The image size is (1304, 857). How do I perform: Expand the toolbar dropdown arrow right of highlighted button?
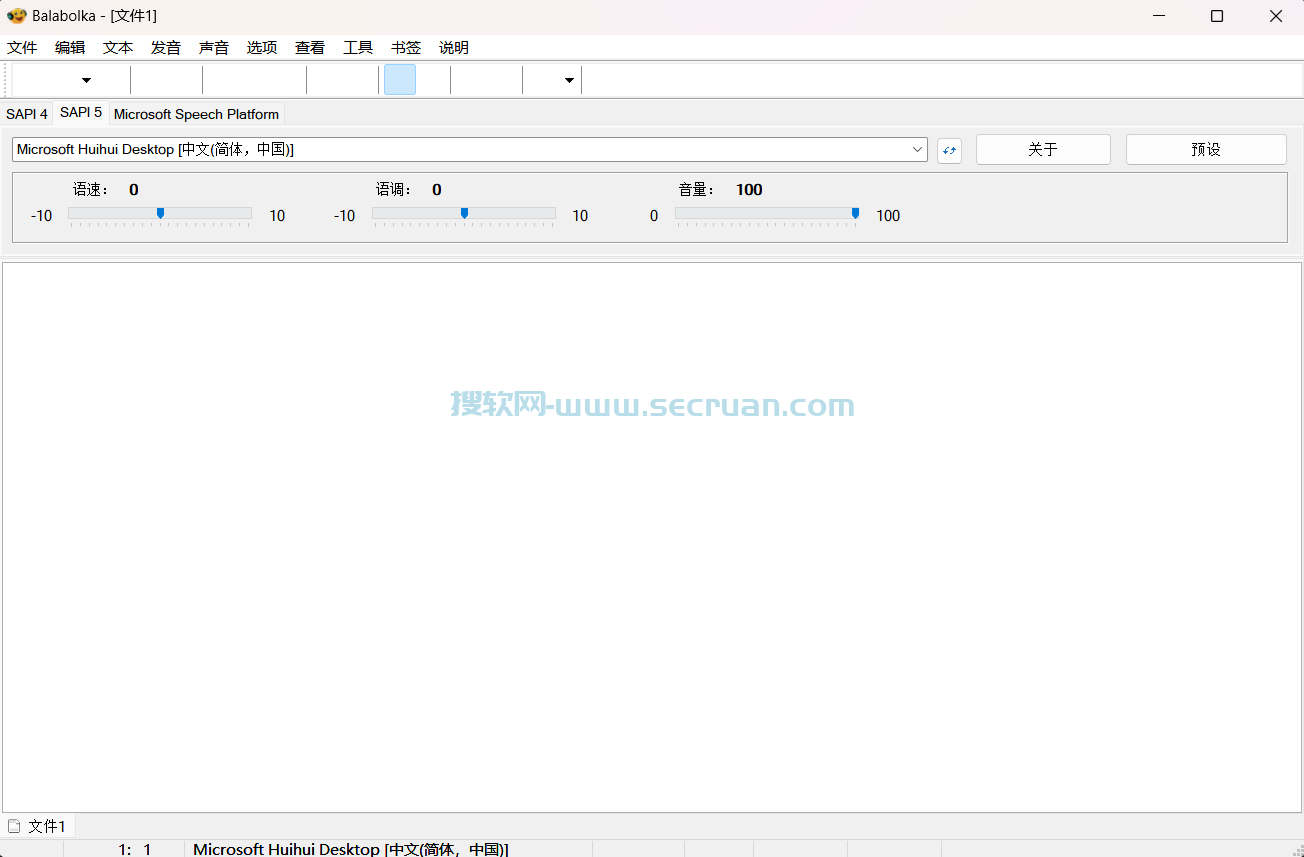569,80
